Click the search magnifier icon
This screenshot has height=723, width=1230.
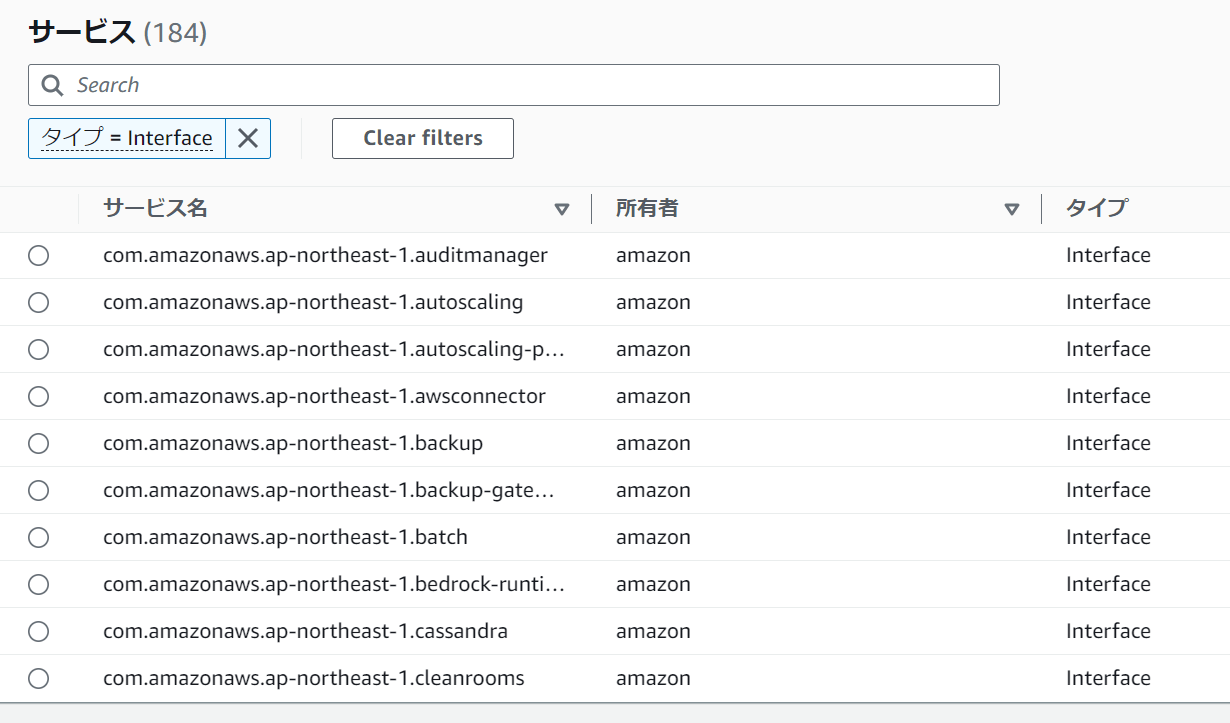(52, 85)
